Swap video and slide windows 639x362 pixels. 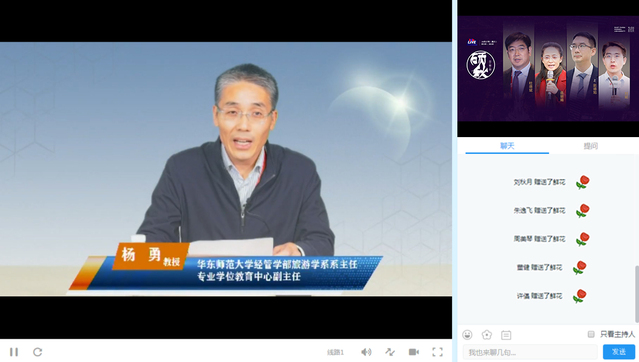point(390,352)
